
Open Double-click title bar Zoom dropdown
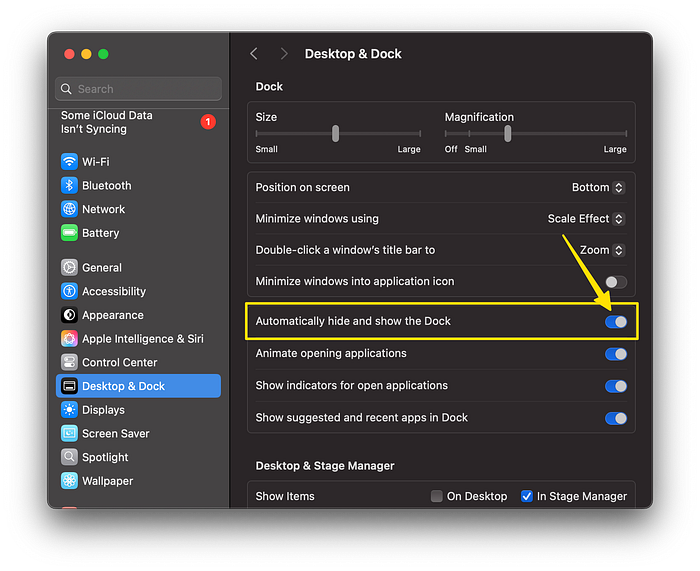coord(602,250)
